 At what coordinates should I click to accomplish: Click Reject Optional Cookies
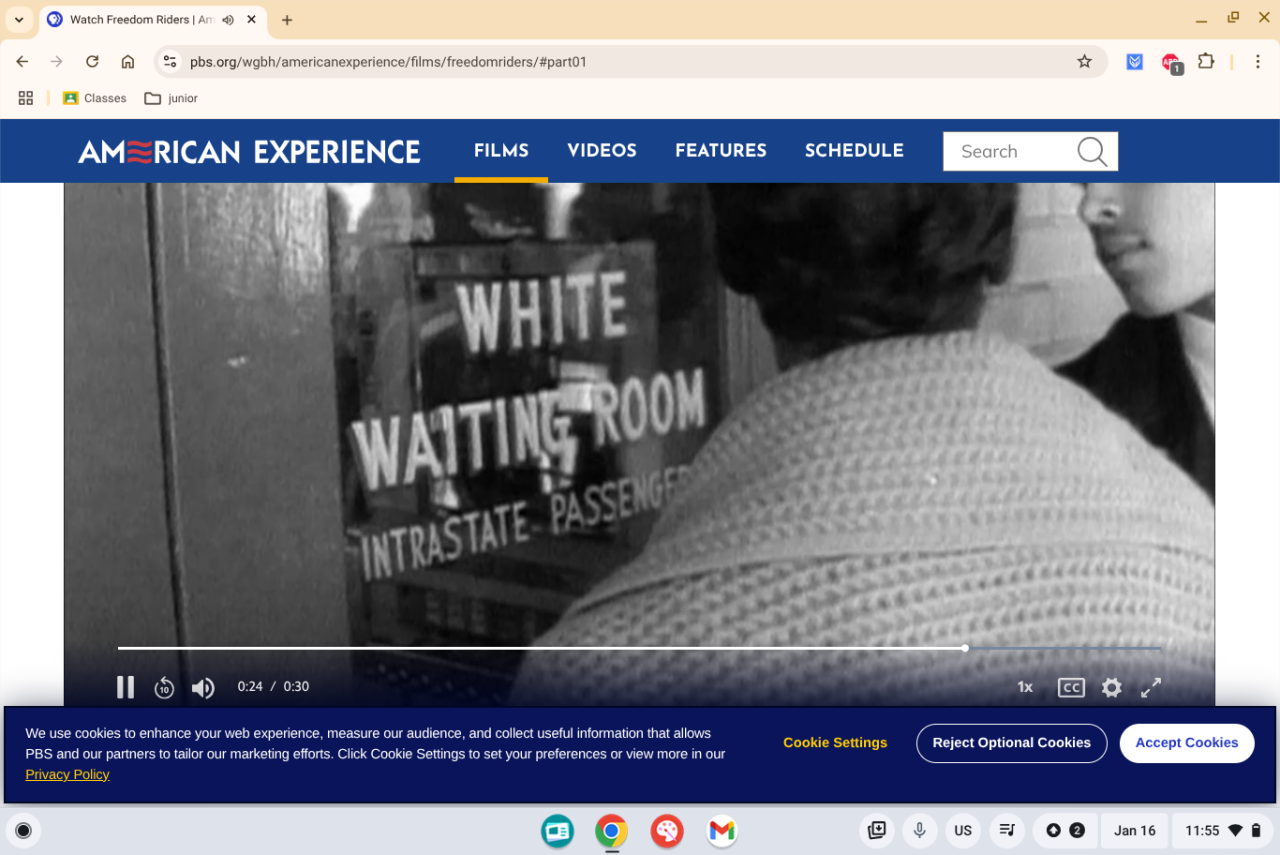(1011, 743)
